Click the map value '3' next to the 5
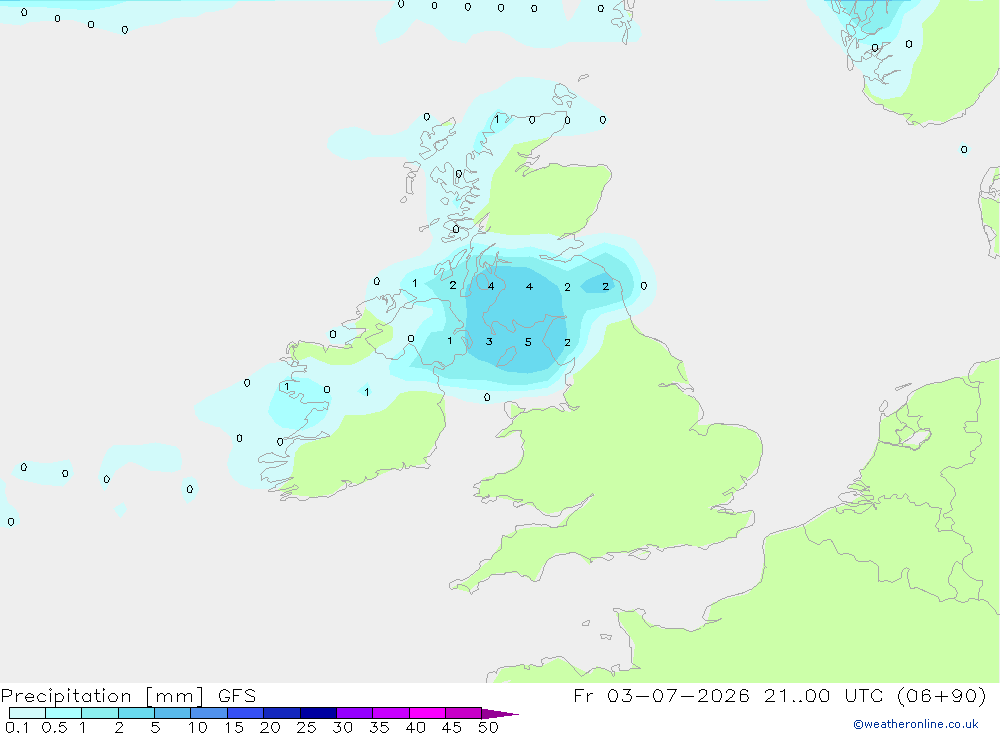The width and height of the screenshot is (1000, 733). [489, 342]
